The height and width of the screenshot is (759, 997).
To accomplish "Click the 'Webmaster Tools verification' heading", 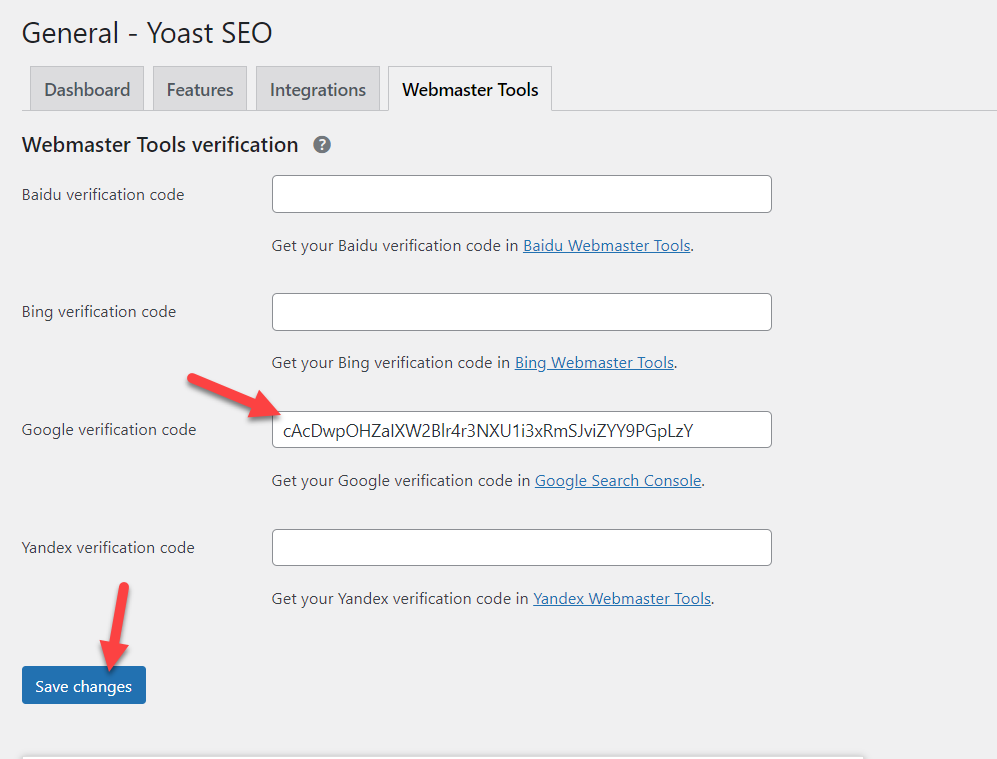I will [160, 145].
